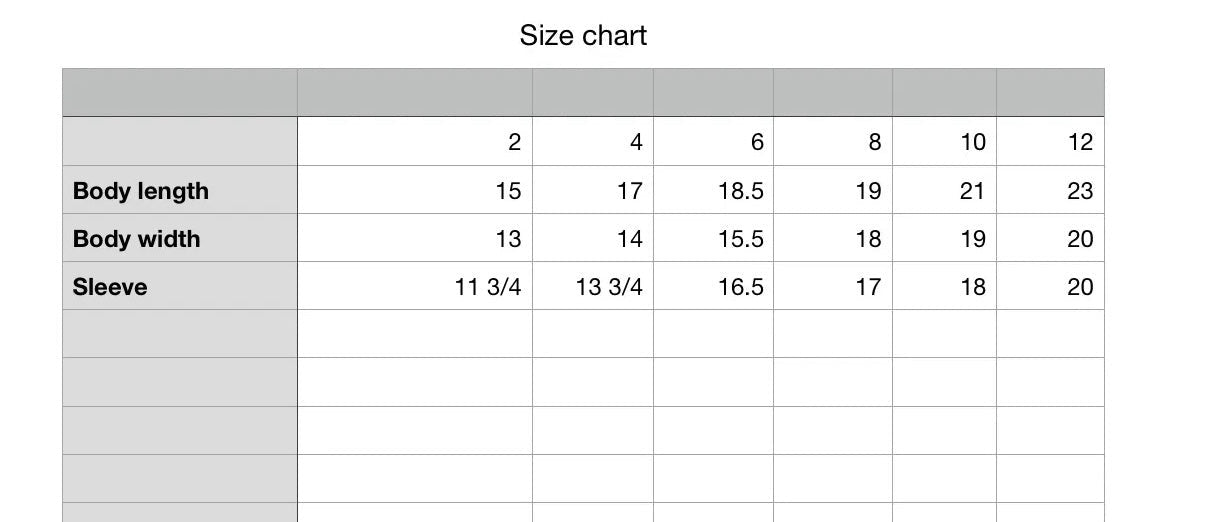
Task: Select the 15.5 body width cell
Action: pos(713,238)
